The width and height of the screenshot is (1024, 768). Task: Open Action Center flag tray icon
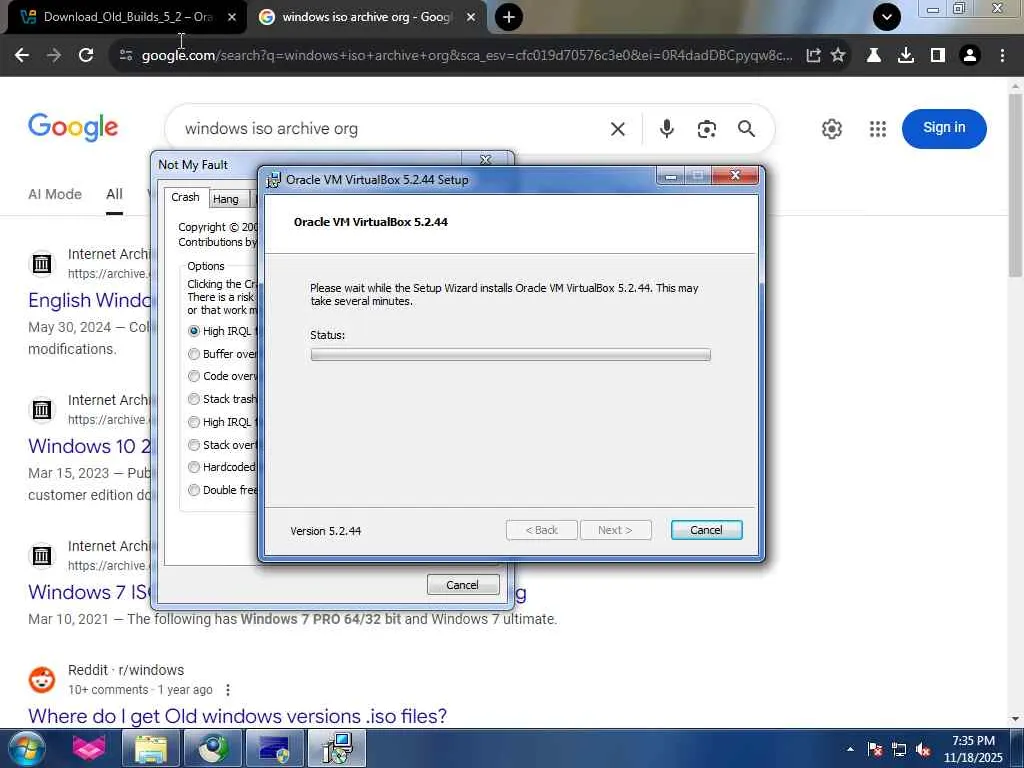point(874,749)
